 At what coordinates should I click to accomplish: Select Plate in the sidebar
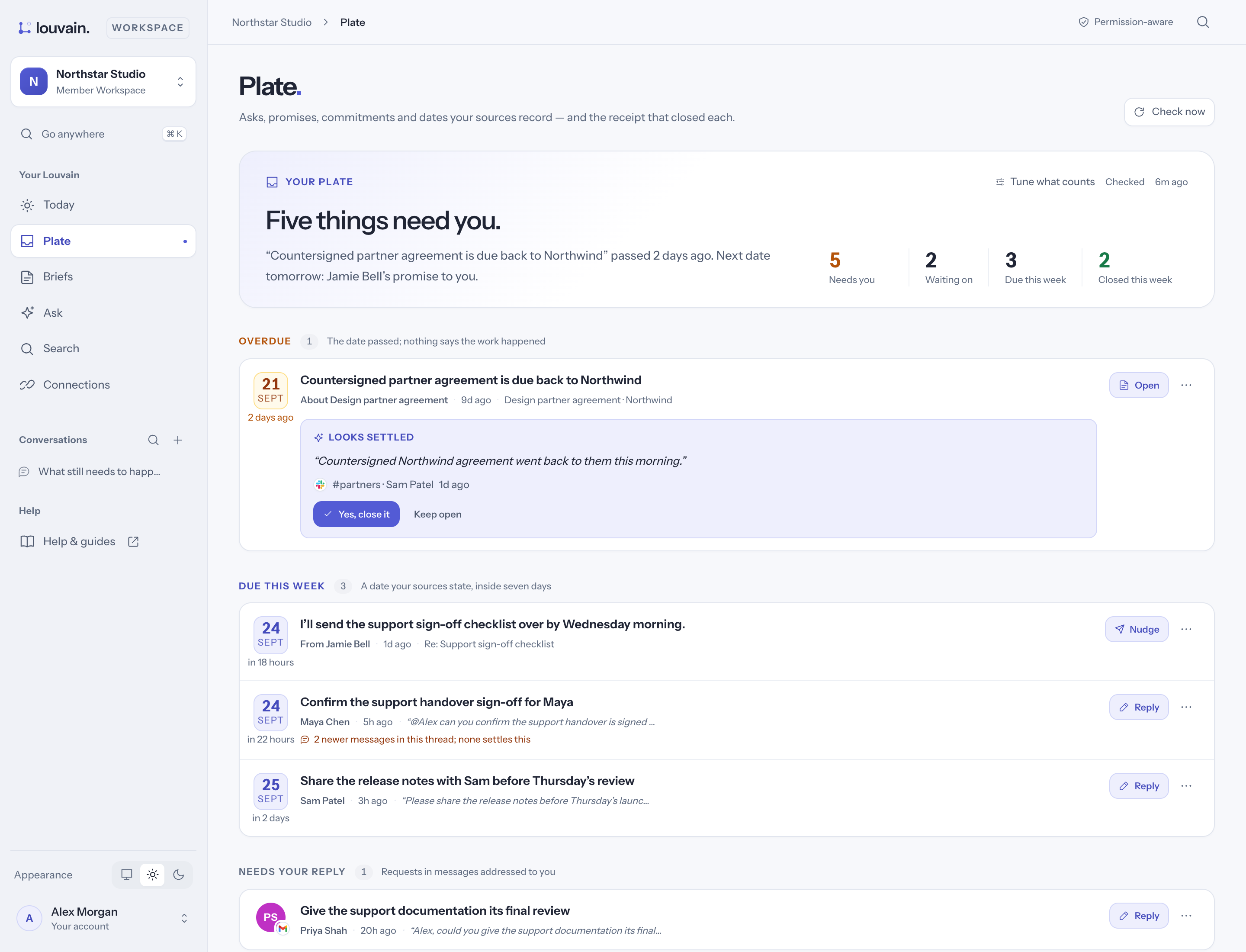pos(103,241)
